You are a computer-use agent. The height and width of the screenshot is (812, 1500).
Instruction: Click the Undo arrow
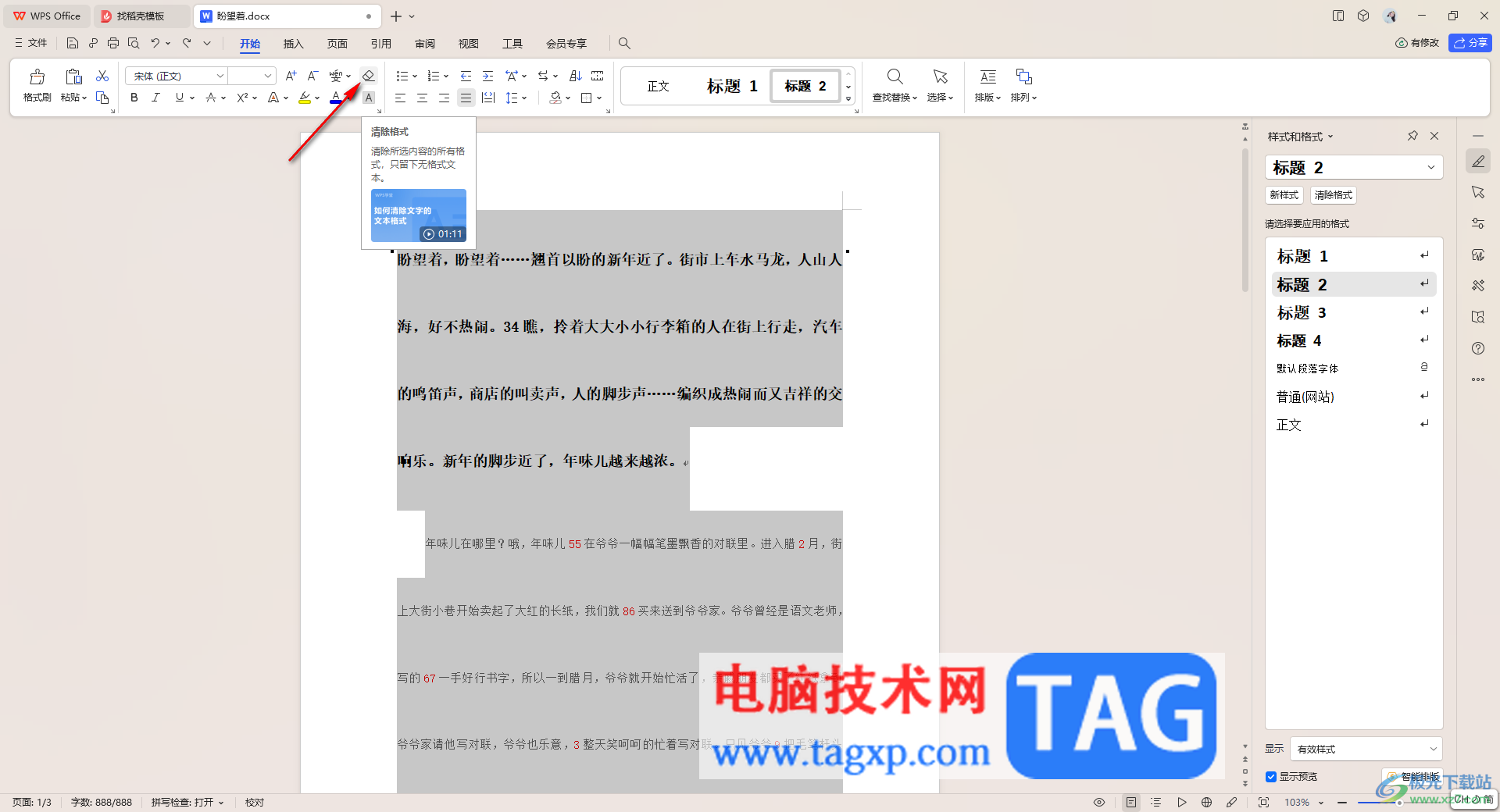click(x=155, y=43)
